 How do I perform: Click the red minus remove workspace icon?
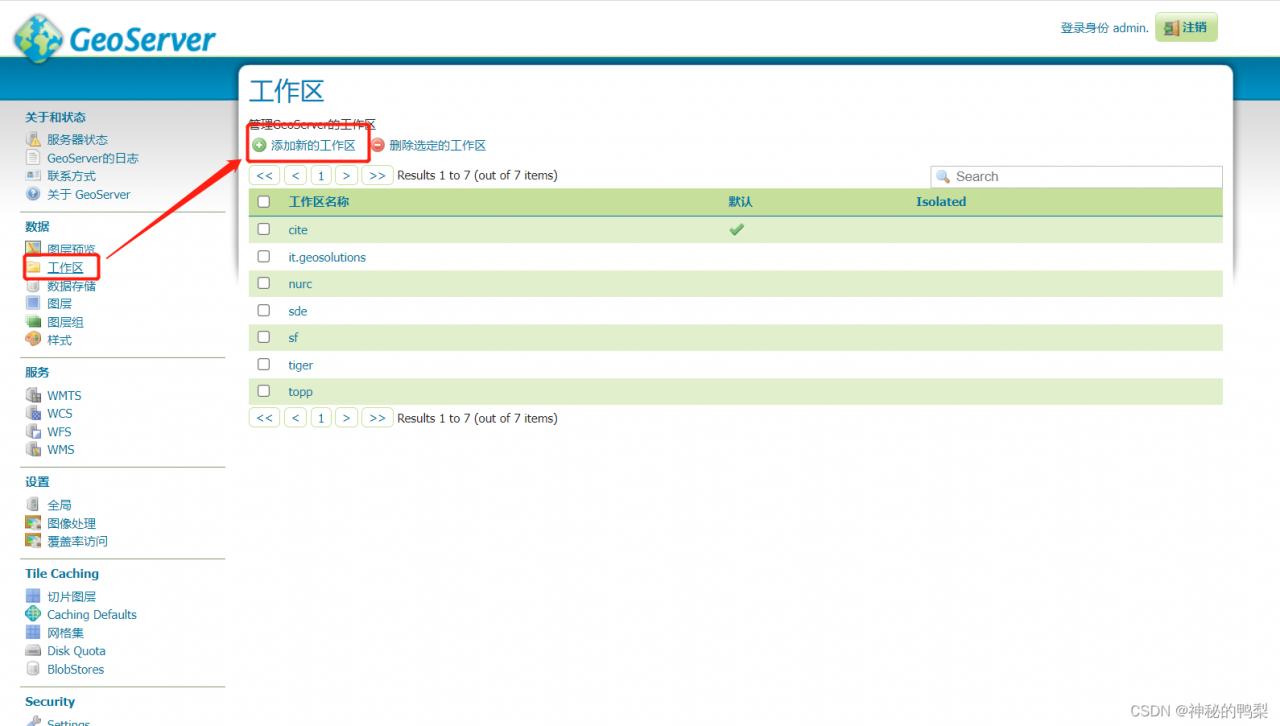coord(378,145)
